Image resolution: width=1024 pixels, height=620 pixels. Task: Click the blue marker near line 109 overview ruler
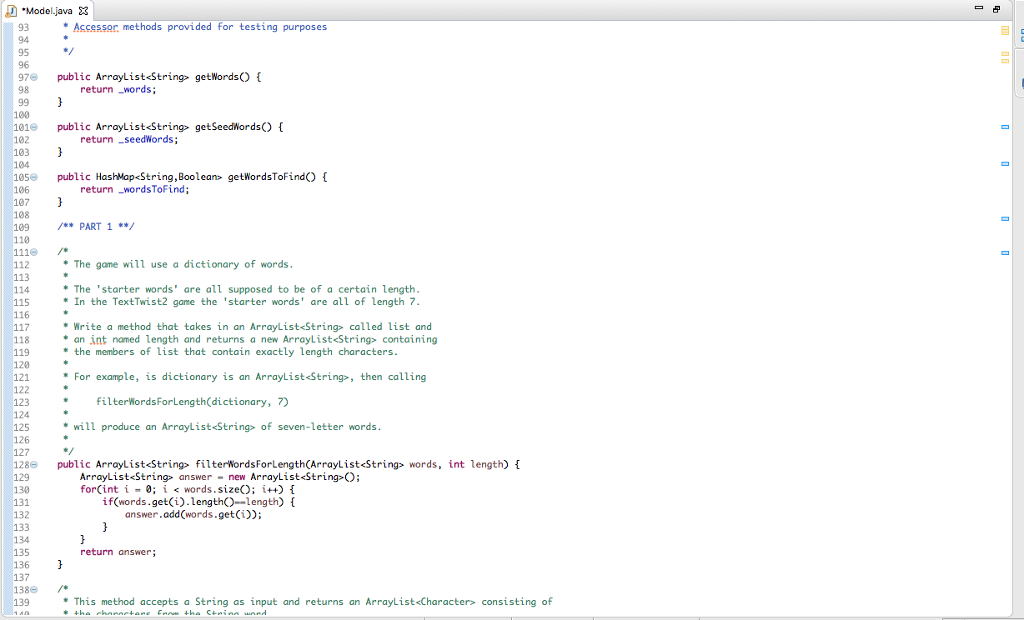click(1005, 220)
